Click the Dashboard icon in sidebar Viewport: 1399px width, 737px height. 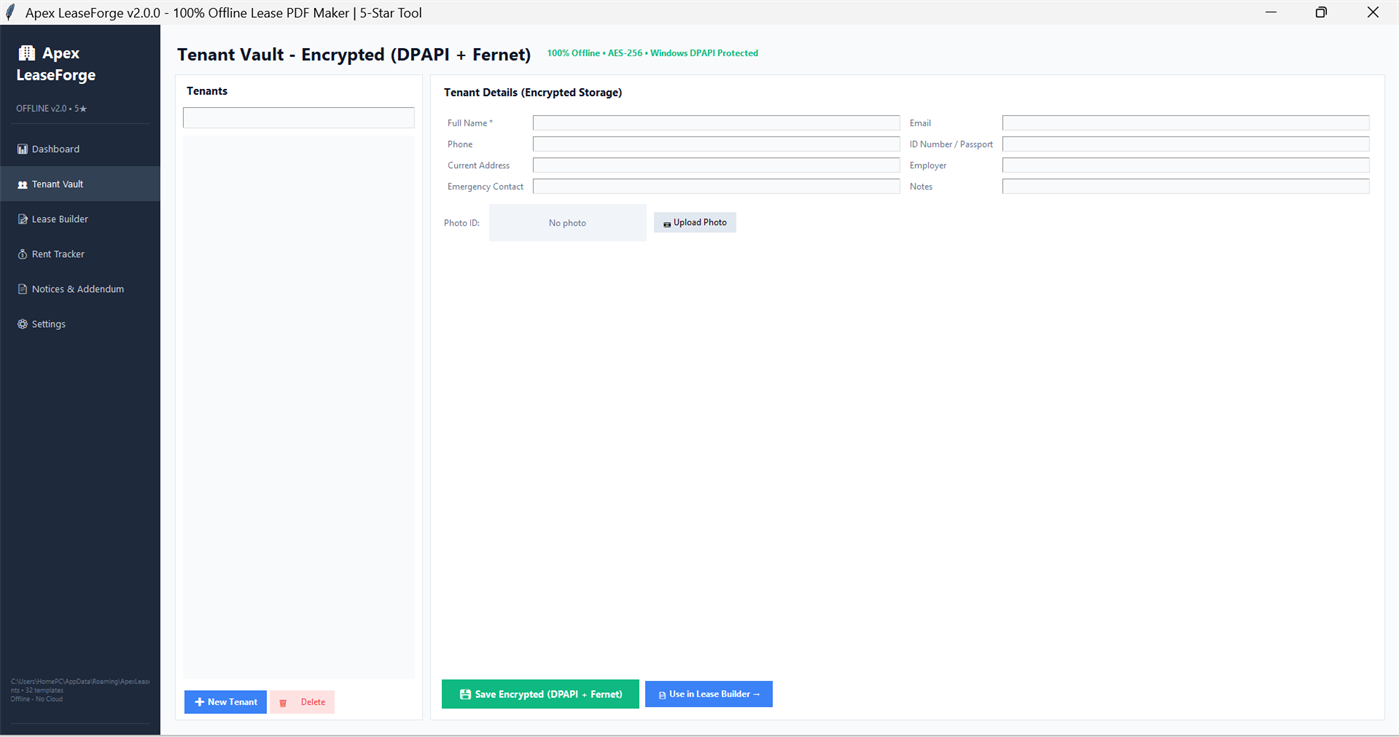pos(22,149)
